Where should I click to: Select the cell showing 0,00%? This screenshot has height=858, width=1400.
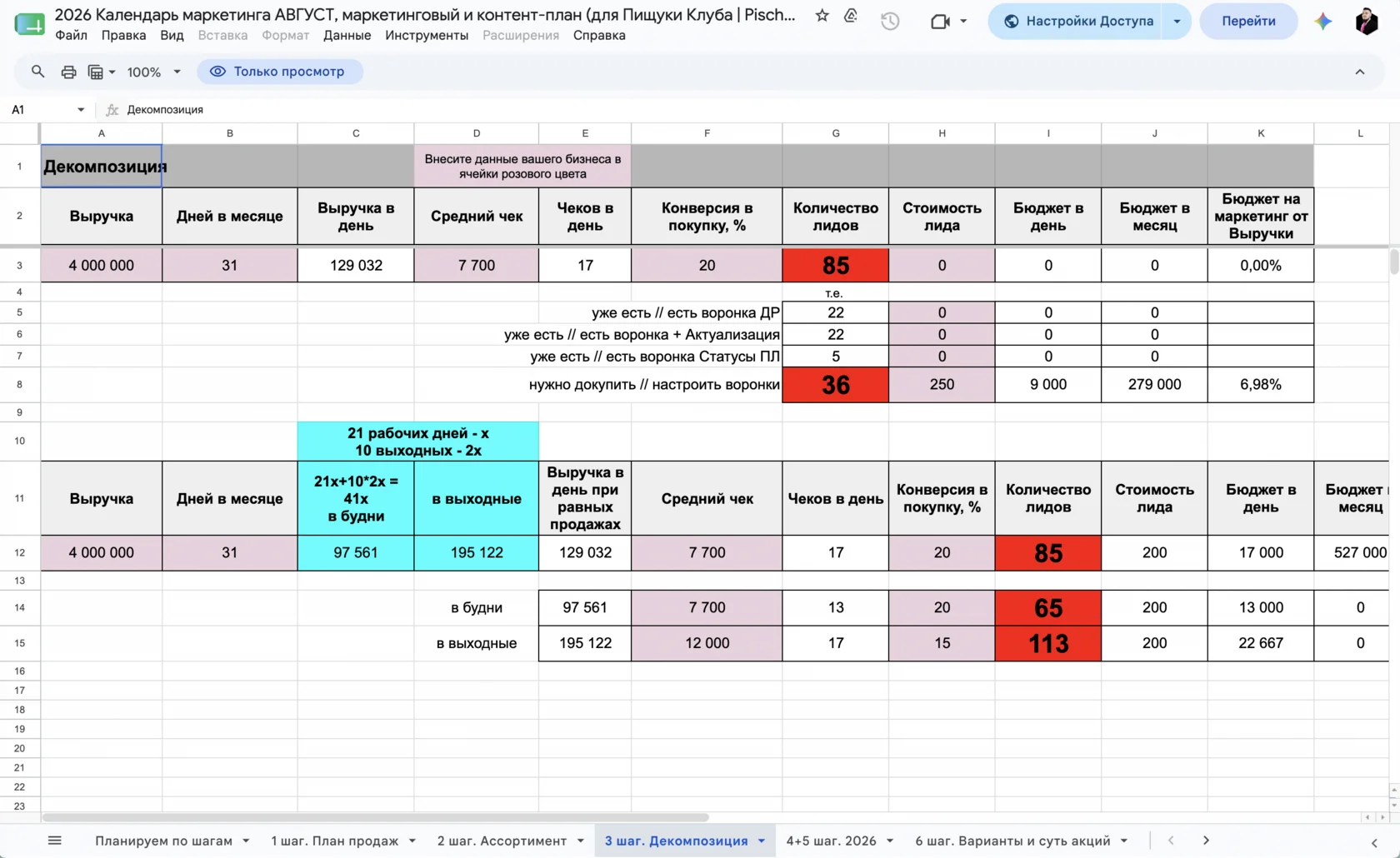point(1261,266)
